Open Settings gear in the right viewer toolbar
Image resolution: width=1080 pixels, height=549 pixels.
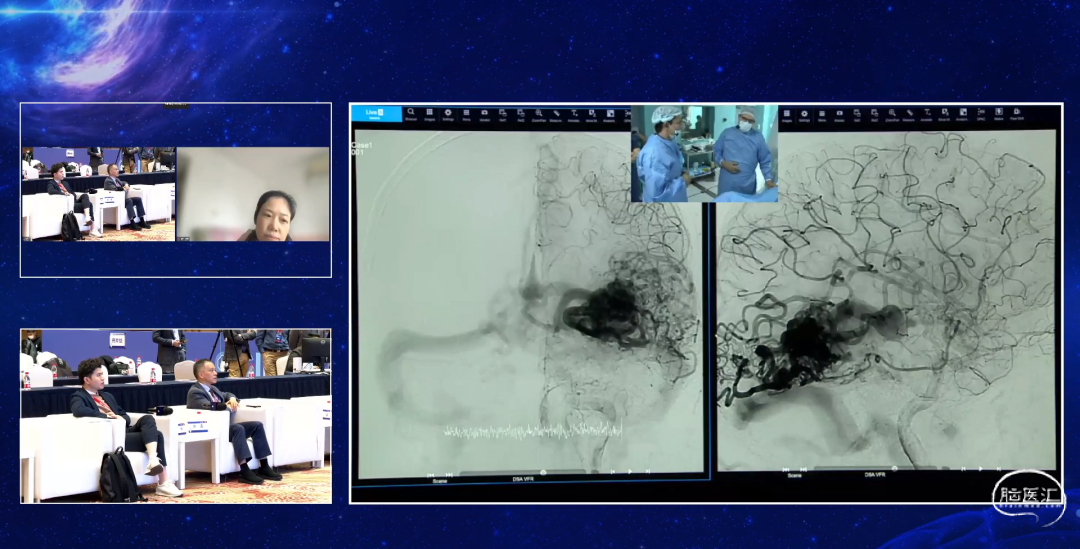tap(804, 115)
